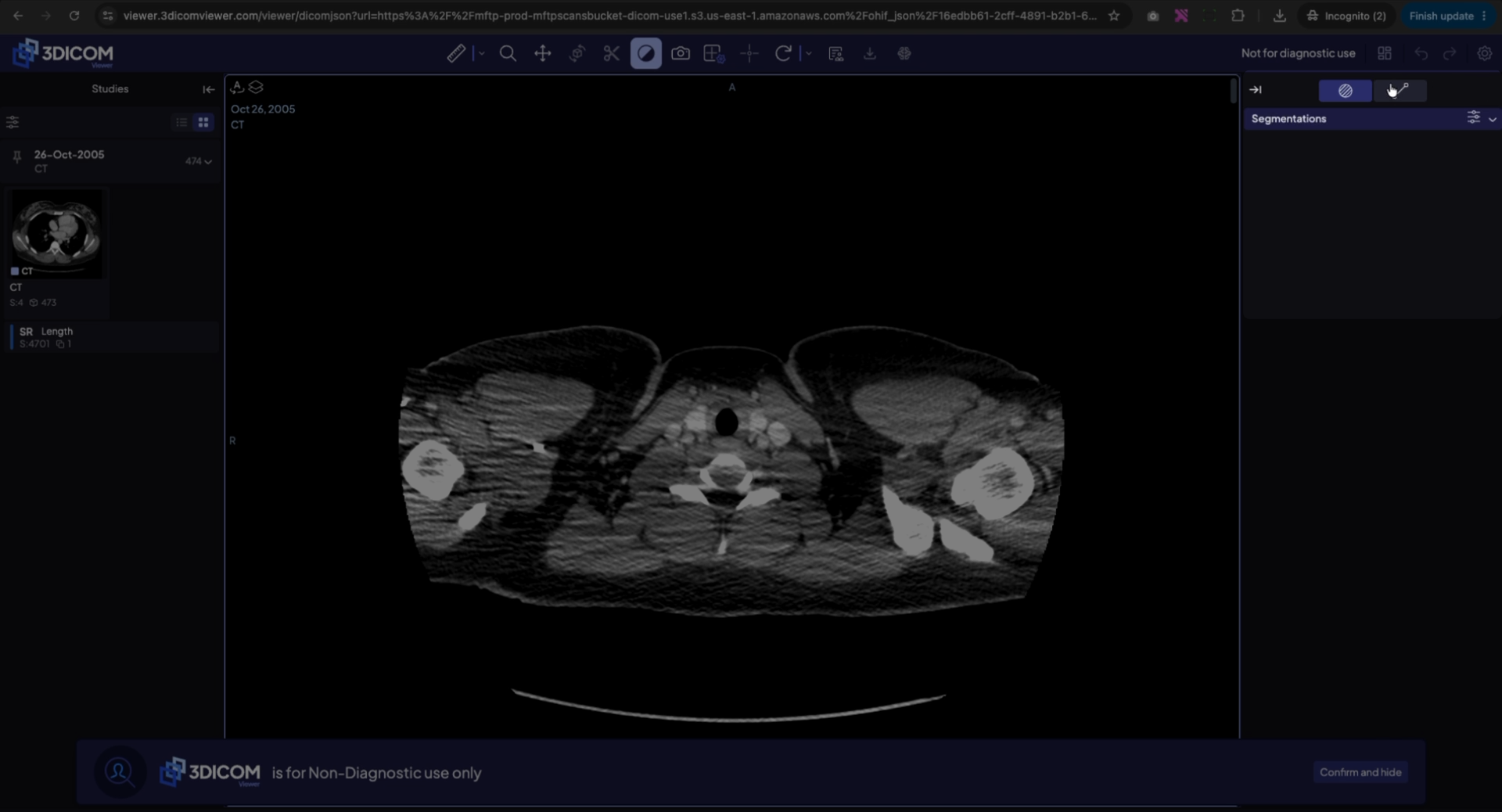Click the viewport vertical scrollbar

(1233, 91)
